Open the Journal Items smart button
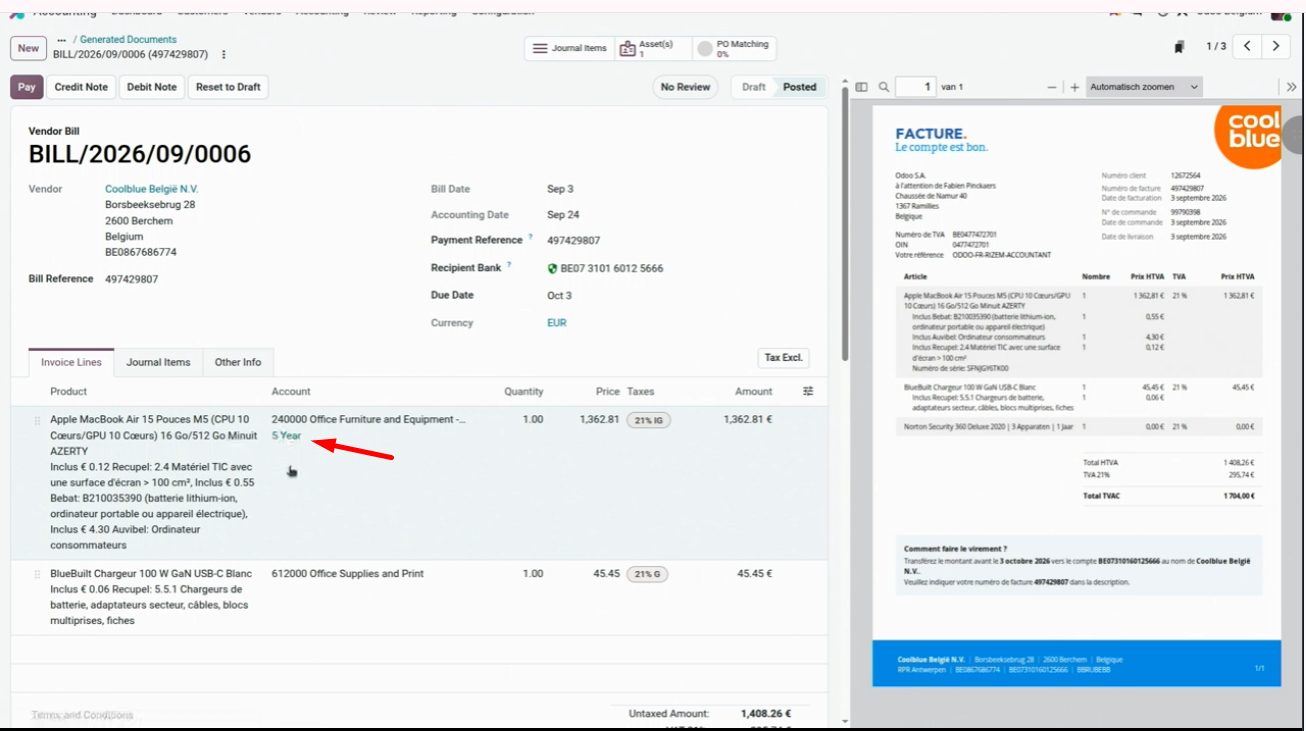The height and width of the screenshot is (731, 1306). pyautogui.click(x=569, y=48)
